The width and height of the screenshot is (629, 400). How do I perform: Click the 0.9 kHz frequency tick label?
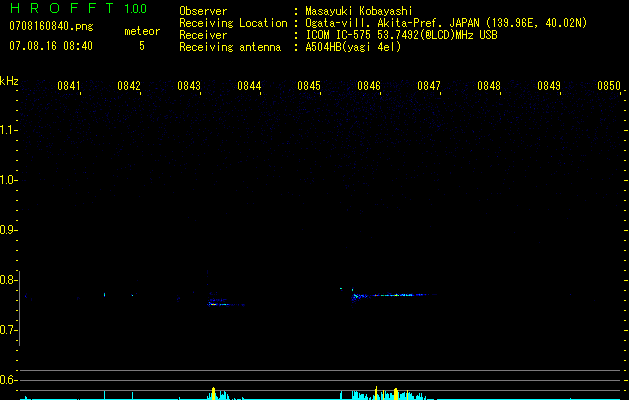[8, 230]
